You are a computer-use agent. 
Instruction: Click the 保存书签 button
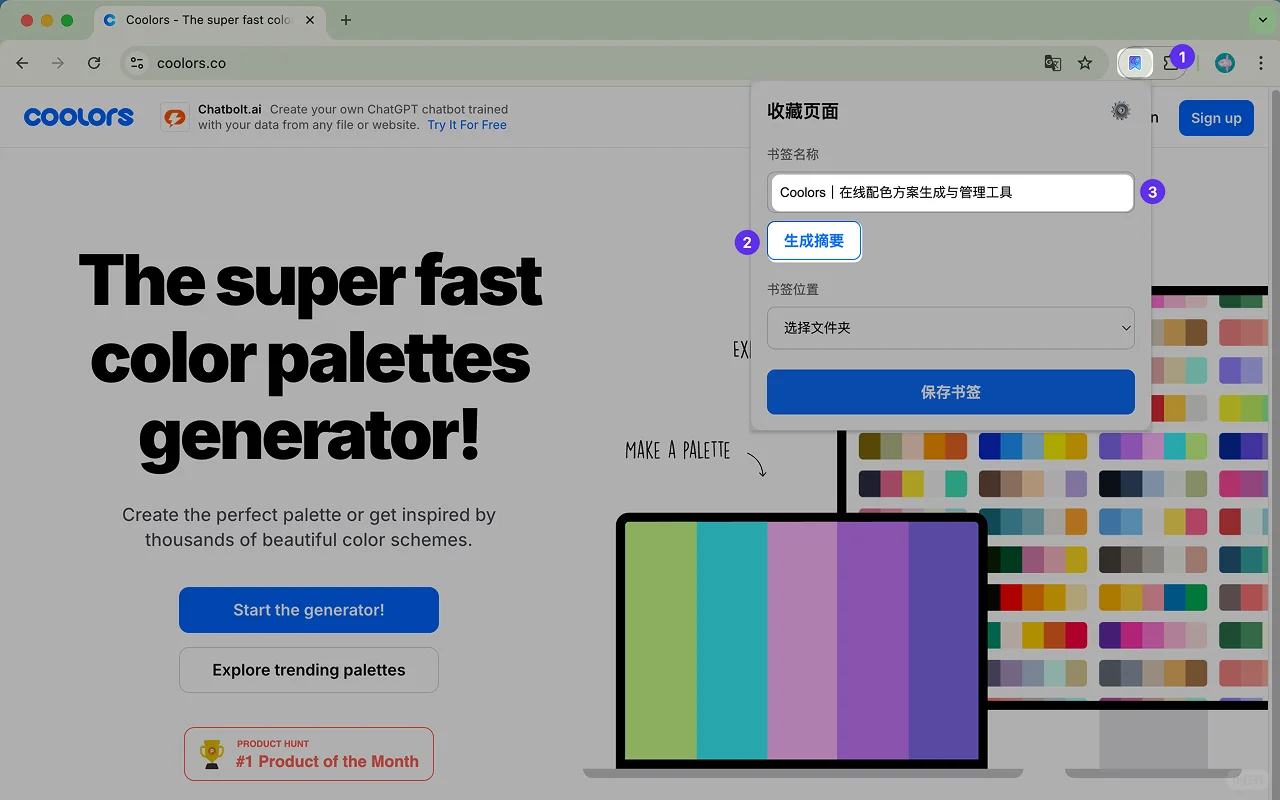(951, 392)
